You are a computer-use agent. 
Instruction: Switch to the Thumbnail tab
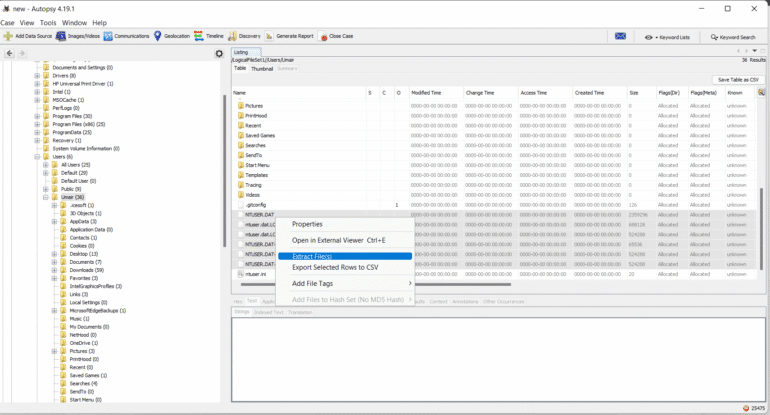pos(262,69)
